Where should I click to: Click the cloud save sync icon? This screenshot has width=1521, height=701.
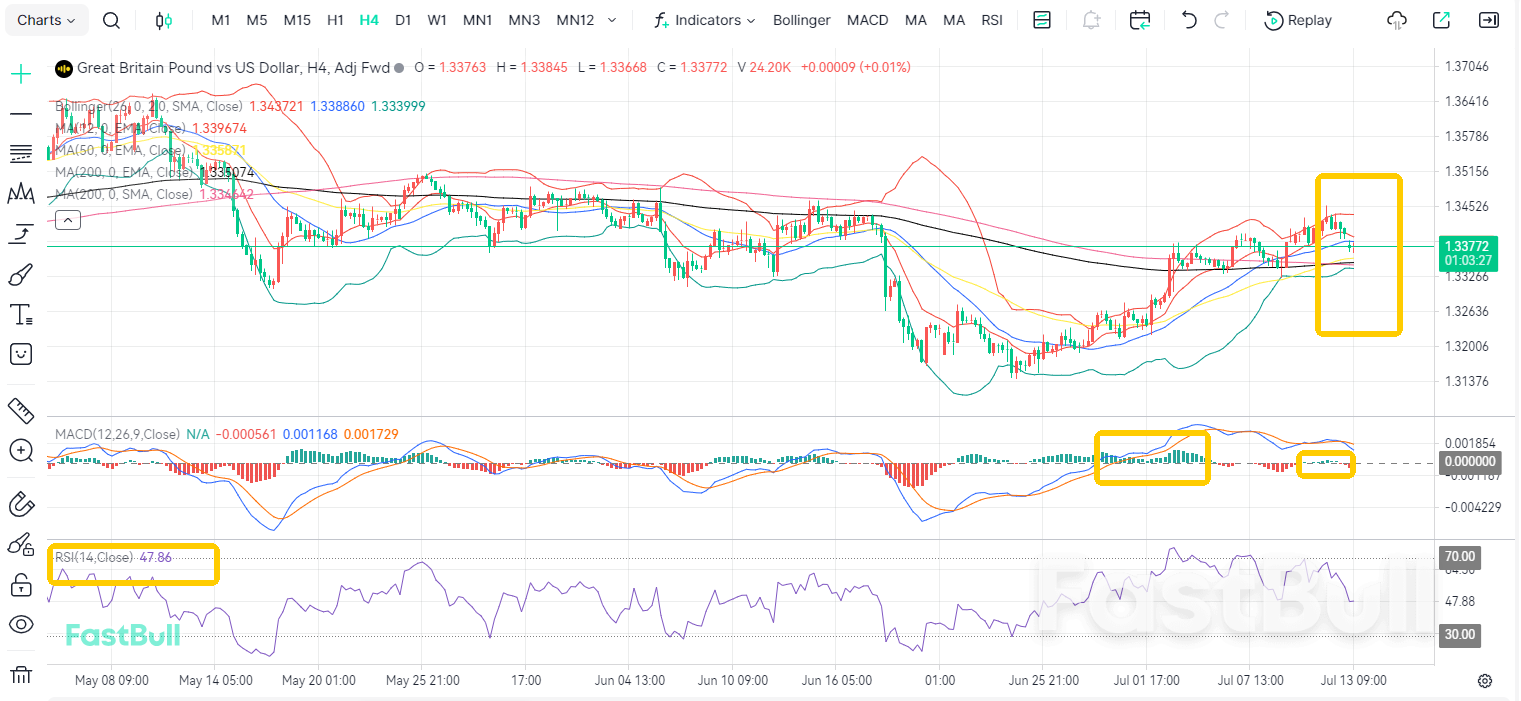[x=1397, y=20]
